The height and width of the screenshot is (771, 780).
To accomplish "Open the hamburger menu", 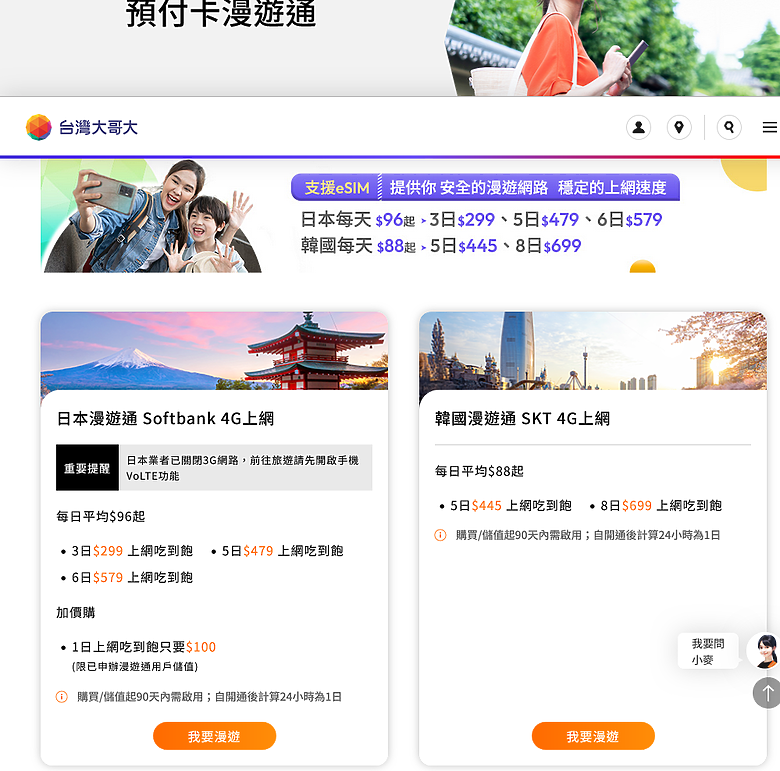I will click(x=770, y=127).
